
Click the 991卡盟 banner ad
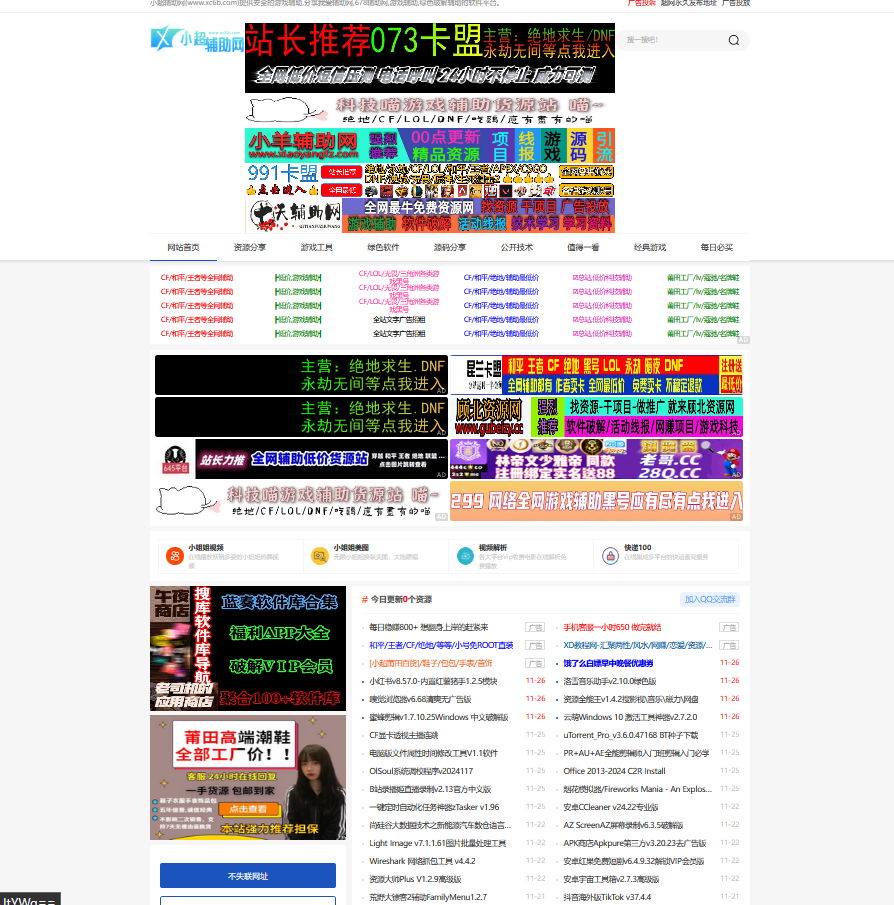[430, 181]
